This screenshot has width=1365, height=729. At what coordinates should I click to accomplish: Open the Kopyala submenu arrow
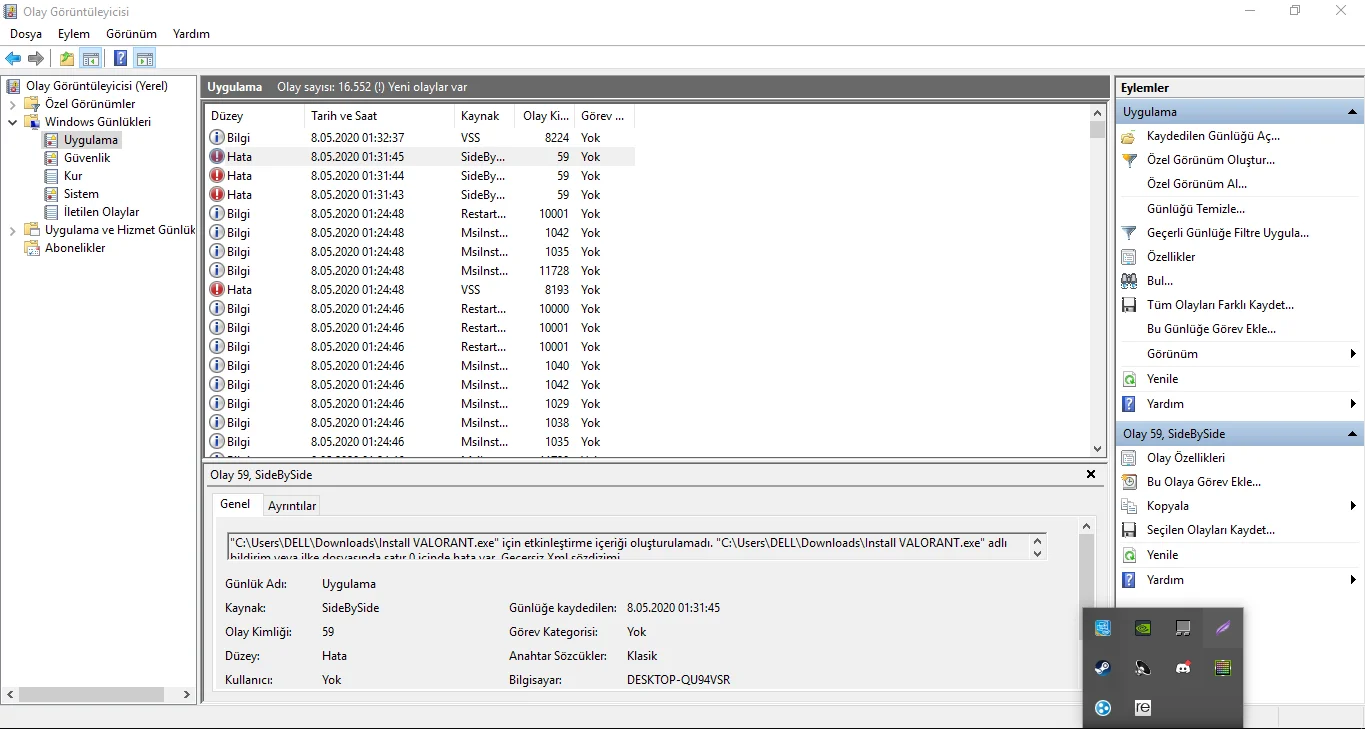1353,506
